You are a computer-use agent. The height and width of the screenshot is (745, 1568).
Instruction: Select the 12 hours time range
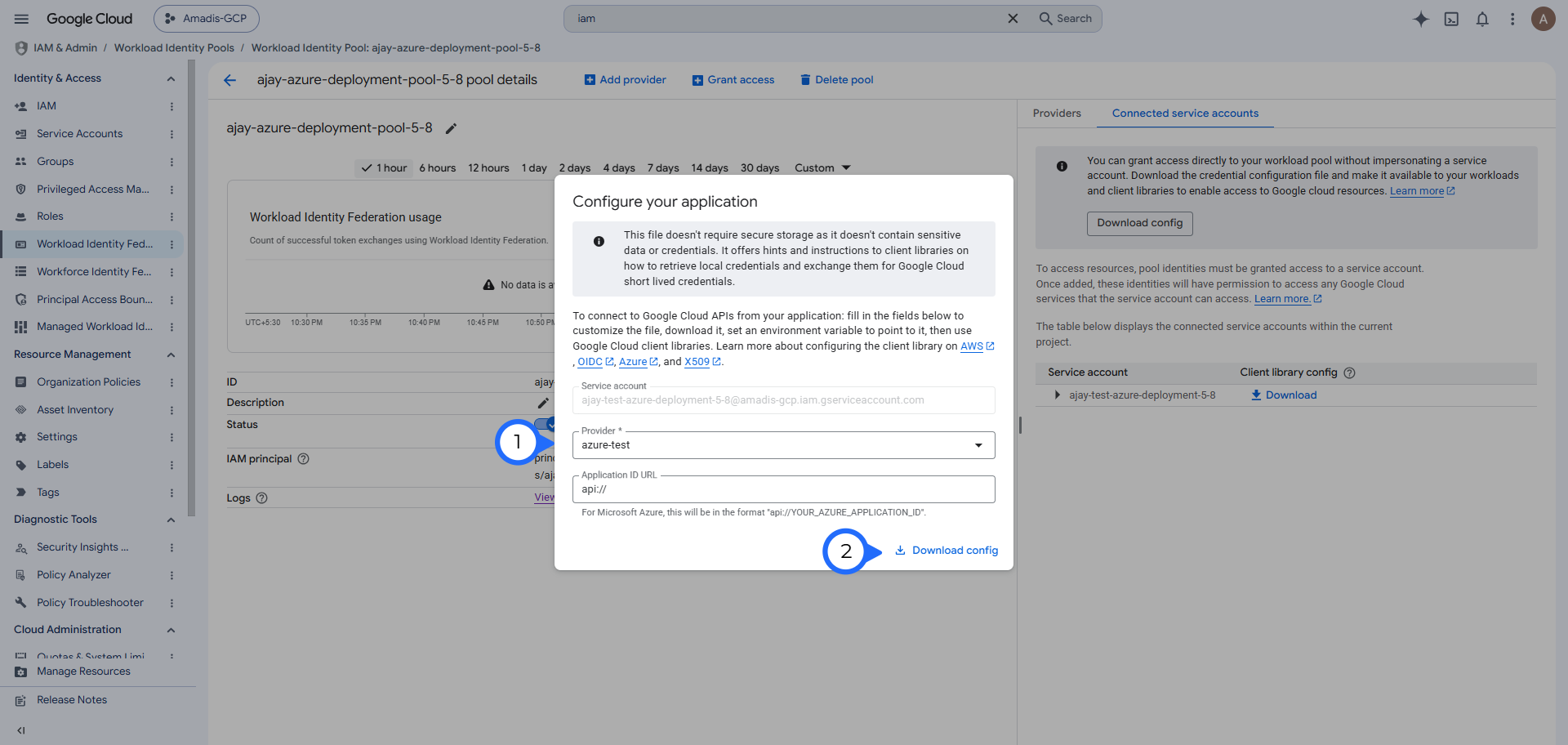pyautogui.click(x=488, y=168)
